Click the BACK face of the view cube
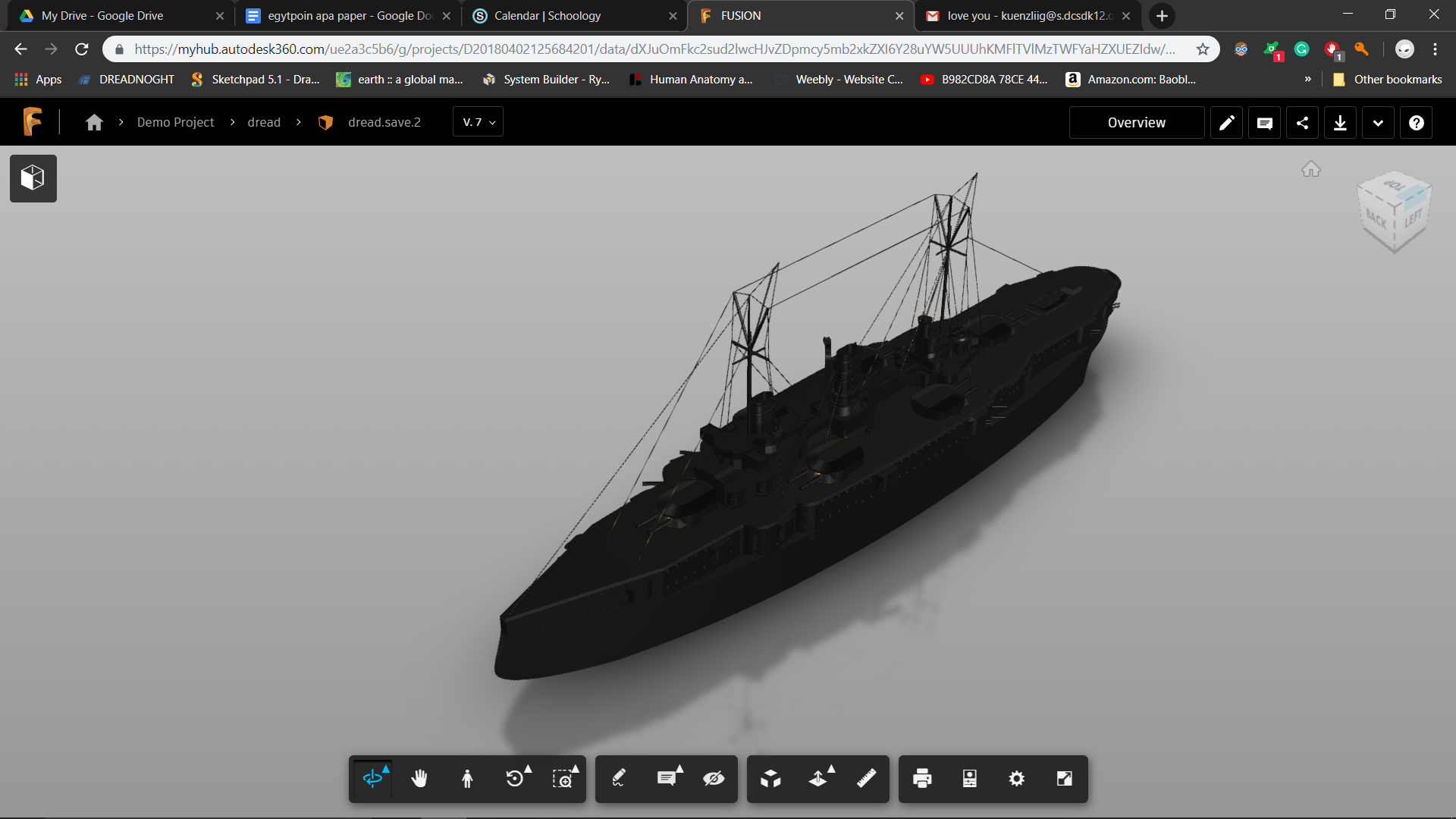1456x819 pixels. coord(1376,220)
